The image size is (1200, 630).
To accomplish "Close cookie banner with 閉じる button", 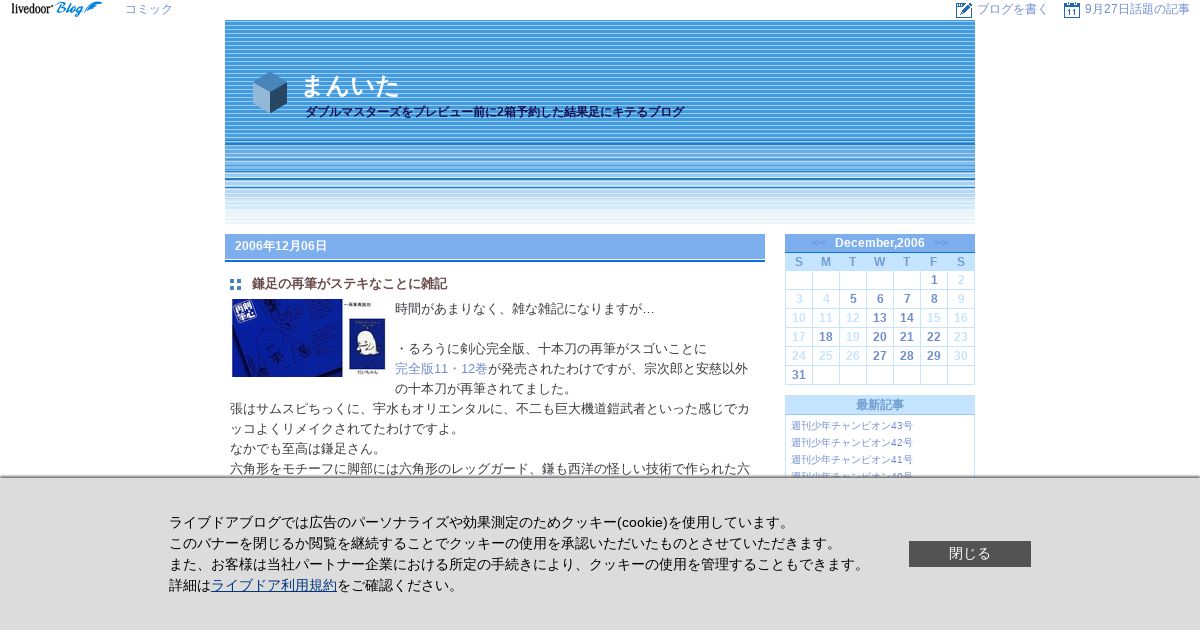I will pyautogui.click(x=970, y=554).
